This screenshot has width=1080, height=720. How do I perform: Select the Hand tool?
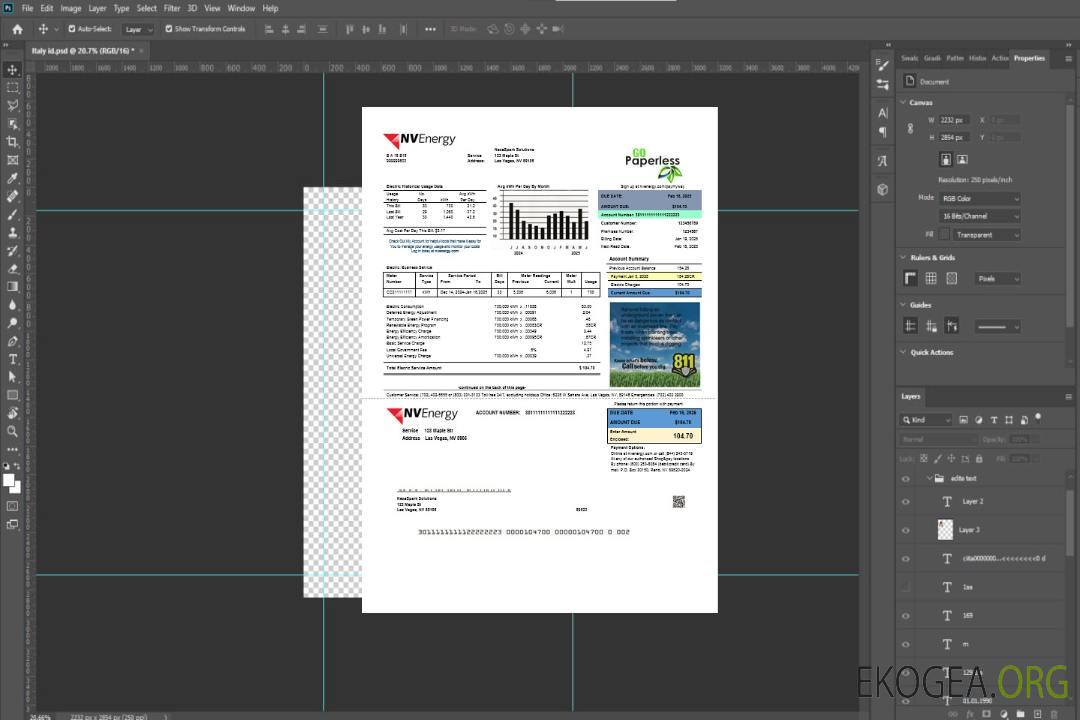coord(12,413)
